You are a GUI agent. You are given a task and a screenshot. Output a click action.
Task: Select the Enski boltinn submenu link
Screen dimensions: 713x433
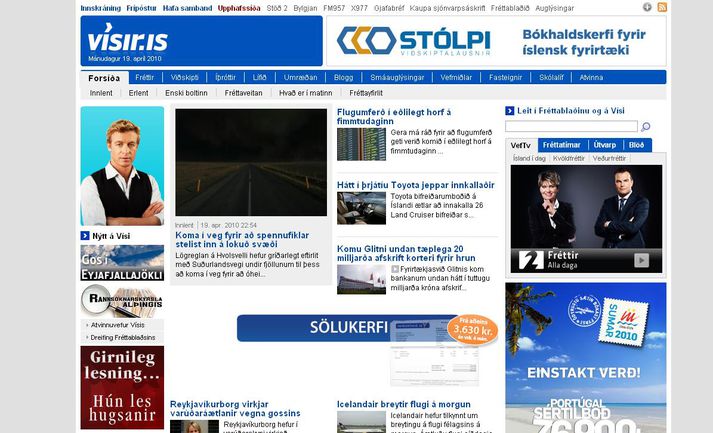pos(186,93)
